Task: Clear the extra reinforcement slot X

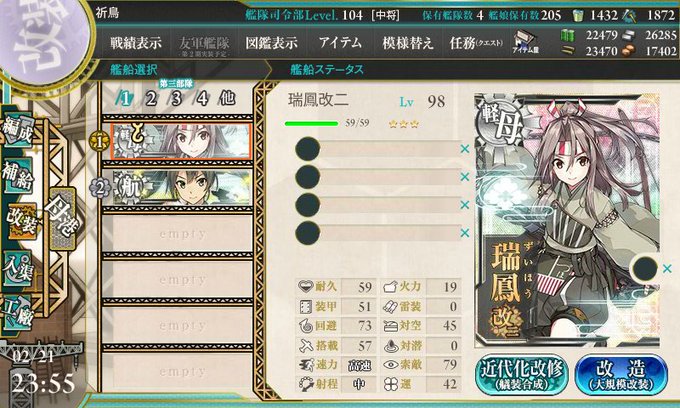Action: (x=667, y=268)
